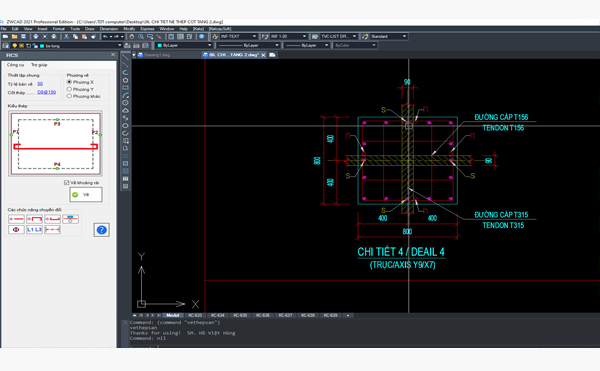Viewport: 600px width, 371px height.
Task: Expand the INF-TEXT text style dropdown
Action: tap(238, 36)
